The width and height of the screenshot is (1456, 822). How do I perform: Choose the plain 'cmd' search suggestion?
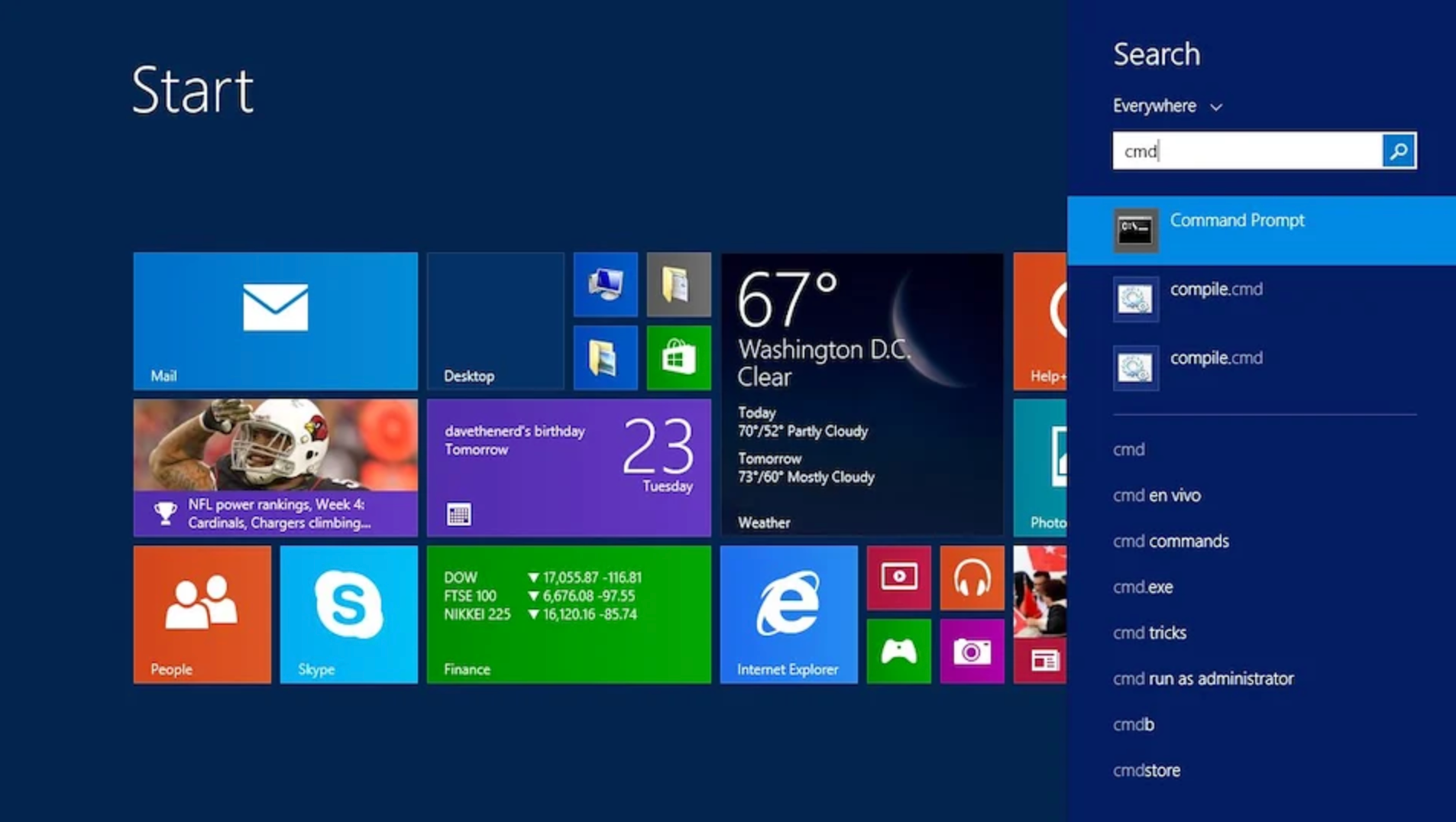pos(1128,449)
